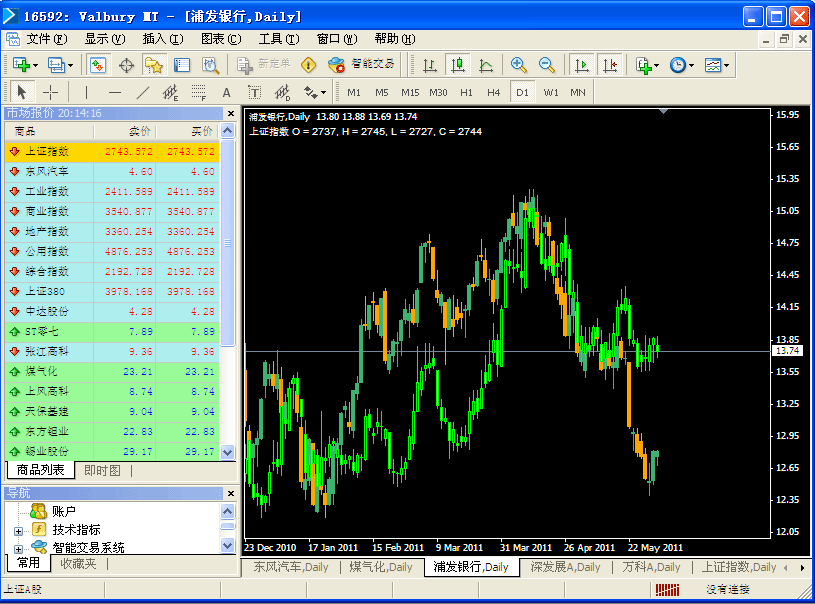Click the New Chart toolbar icon

point(21,65)
